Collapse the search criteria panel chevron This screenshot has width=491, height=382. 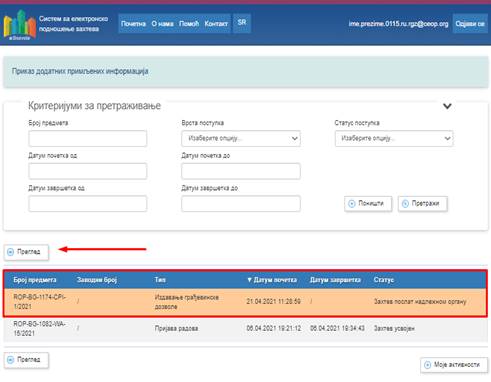pyautogui.click(x=447, y=106)
